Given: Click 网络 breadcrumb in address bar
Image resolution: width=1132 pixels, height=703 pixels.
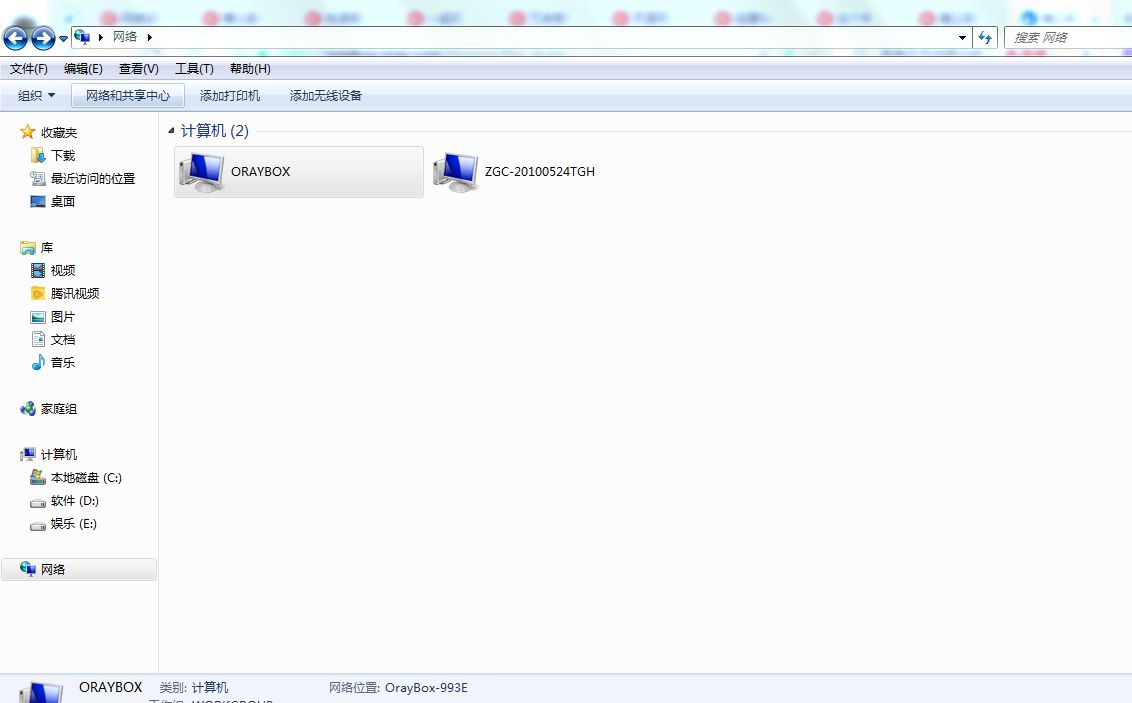Looking at the screenshot, I should [125, 37].
